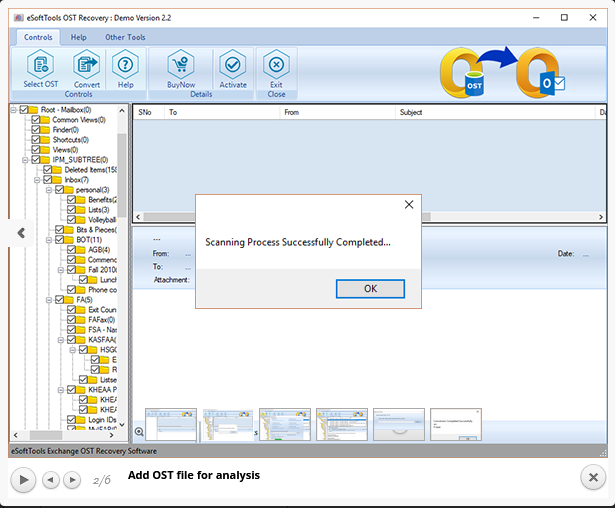The width and height of the screenshot is (615, 508).
Task: Click the left chevron navigation arrow
Action: pos(21,233)
